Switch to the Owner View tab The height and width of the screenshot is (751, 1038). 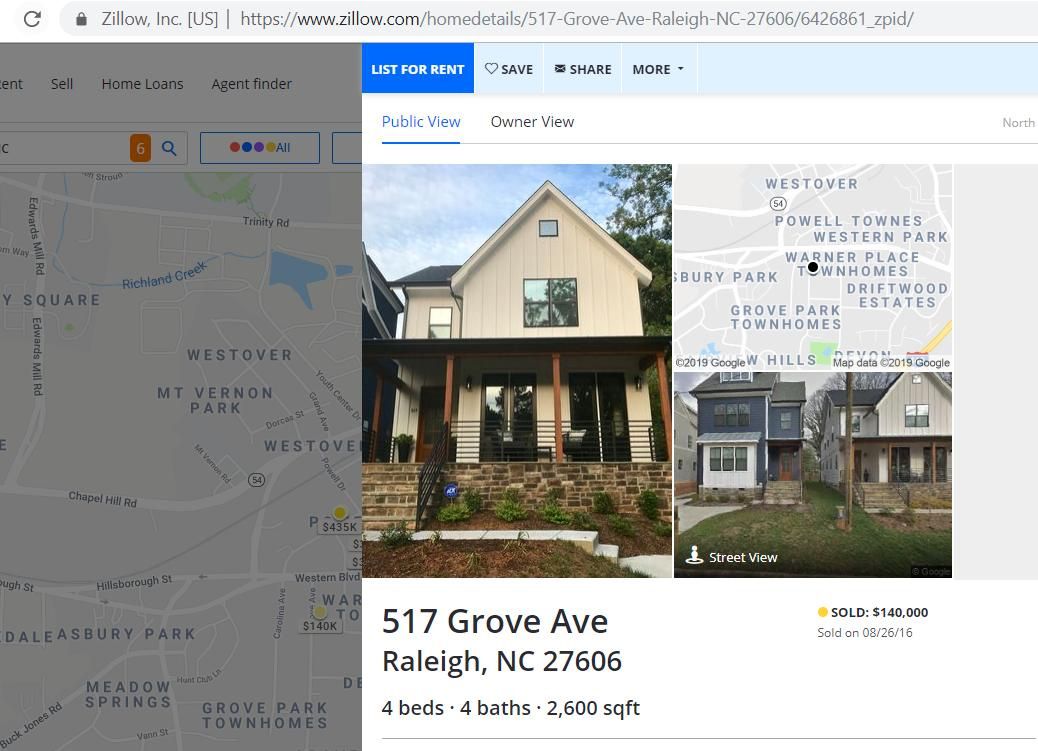click(x=532, y=122)
